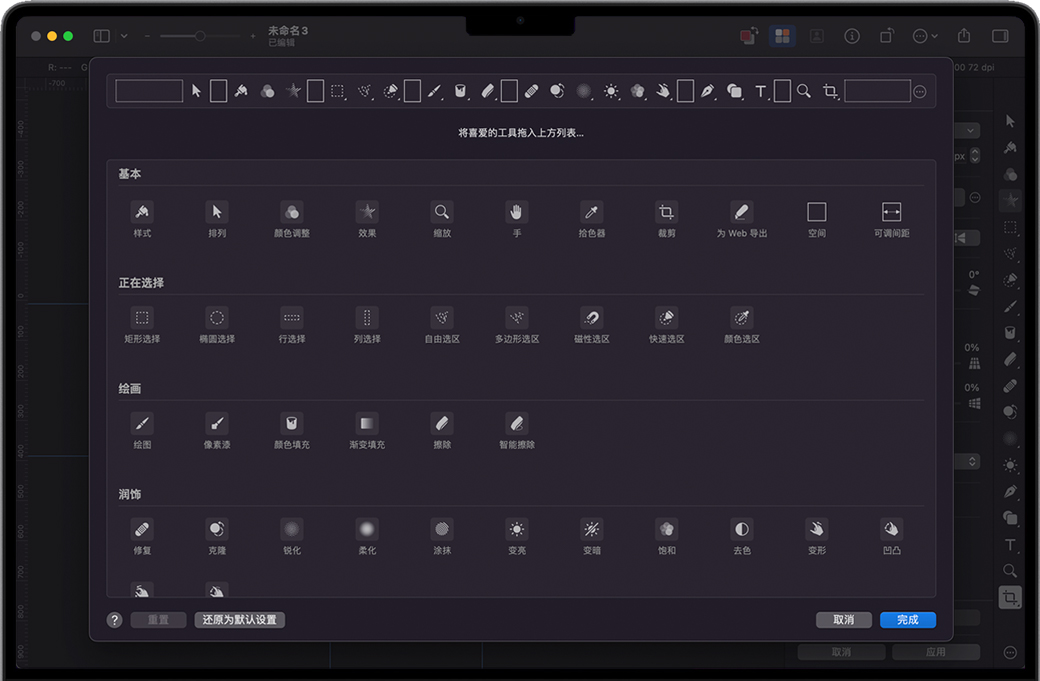
Task: Choose the 可调间距 flexible space item
Action: (891, 212)
